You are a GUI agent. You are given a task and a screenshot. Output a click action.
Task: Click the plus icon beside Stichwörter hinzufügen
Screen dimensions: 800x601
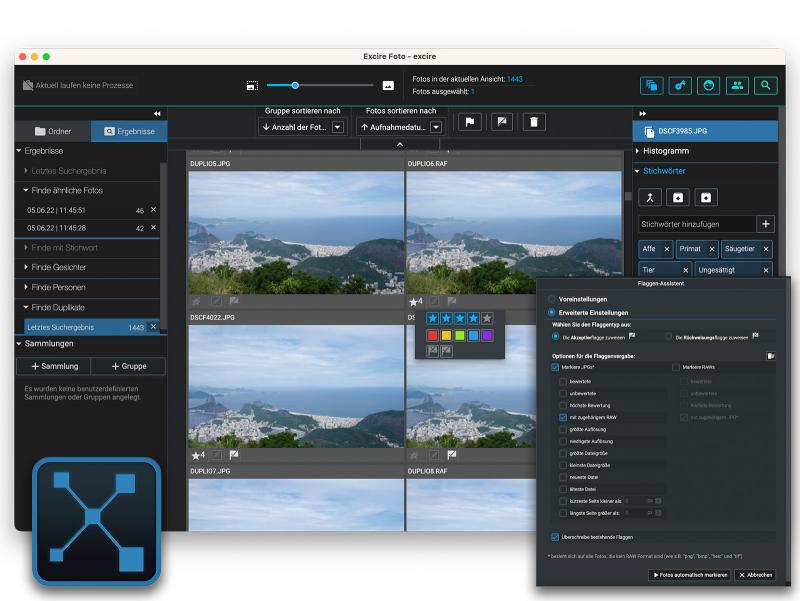(x=766, y=225)
